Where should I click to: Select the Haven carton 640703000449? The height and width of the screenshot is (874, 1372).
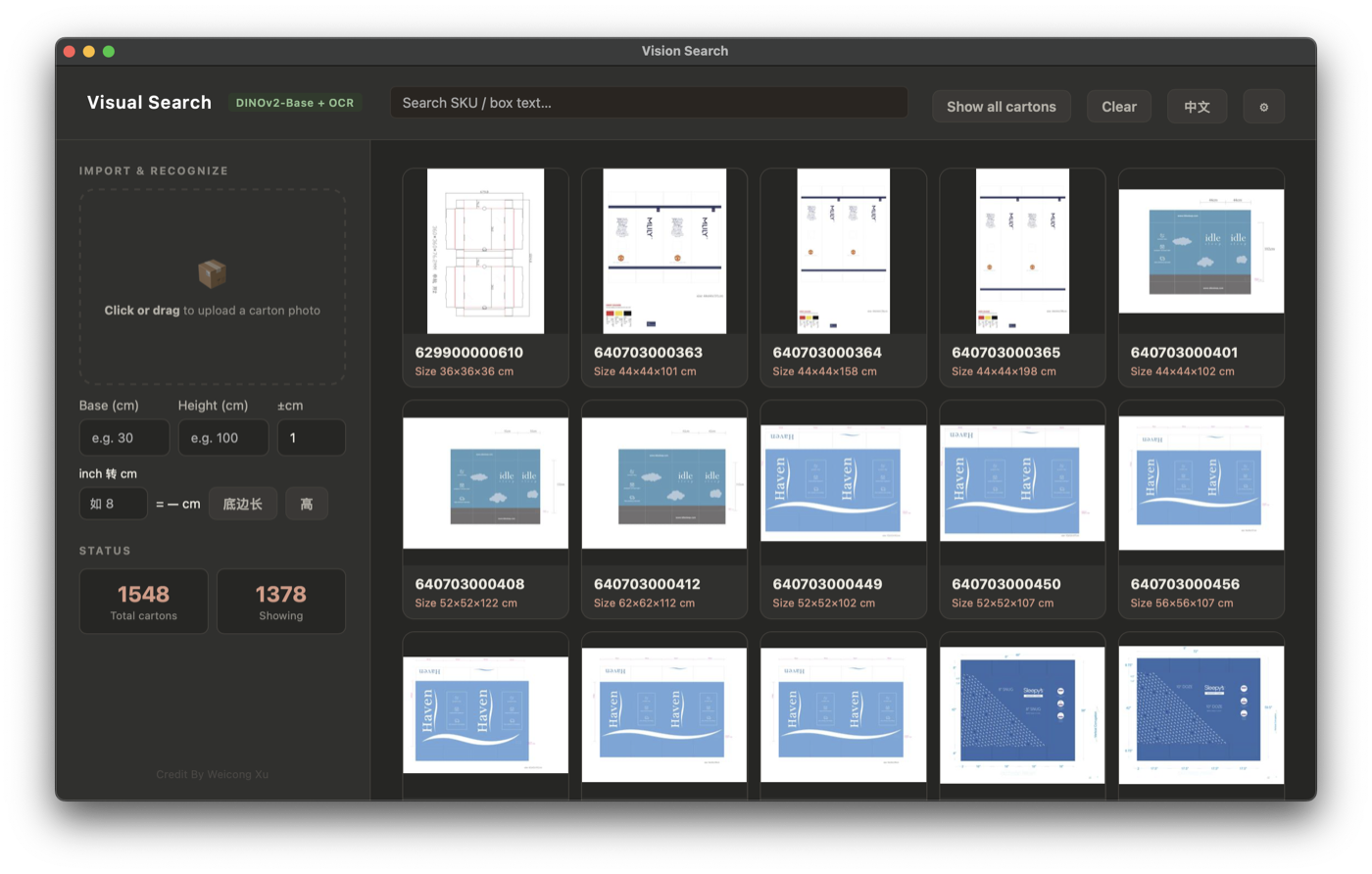[843, 510]
